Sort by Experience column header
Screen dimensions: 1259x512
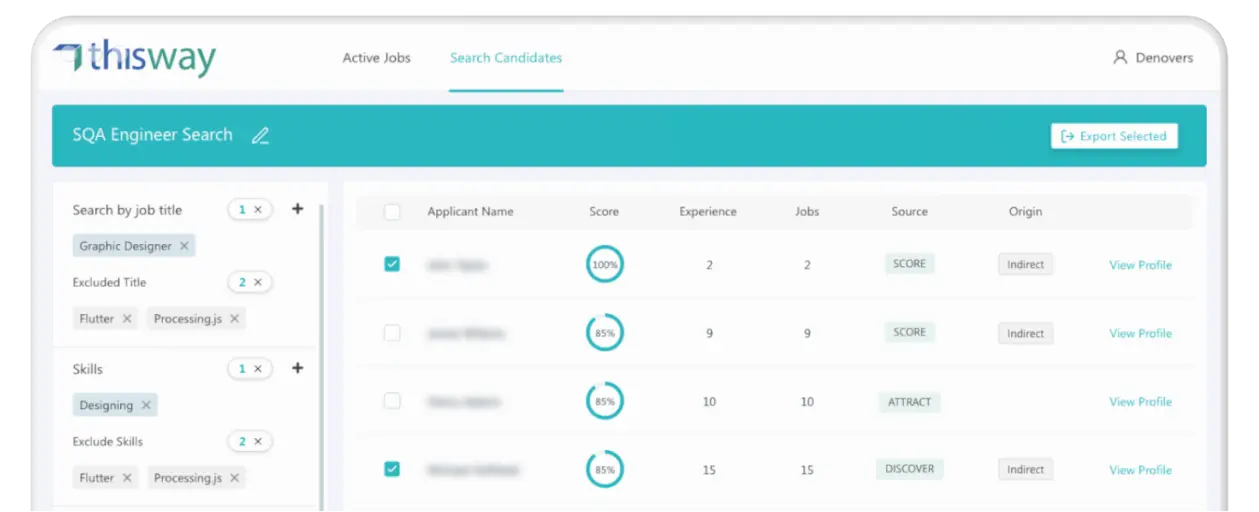pyautogui.click(x=708, y=212)
